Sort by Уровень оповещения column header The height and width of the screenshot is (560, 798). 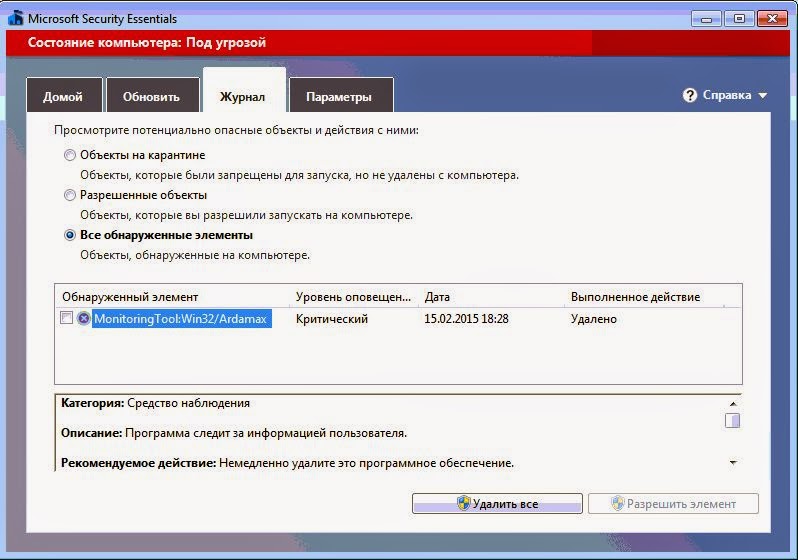[354, 297]
